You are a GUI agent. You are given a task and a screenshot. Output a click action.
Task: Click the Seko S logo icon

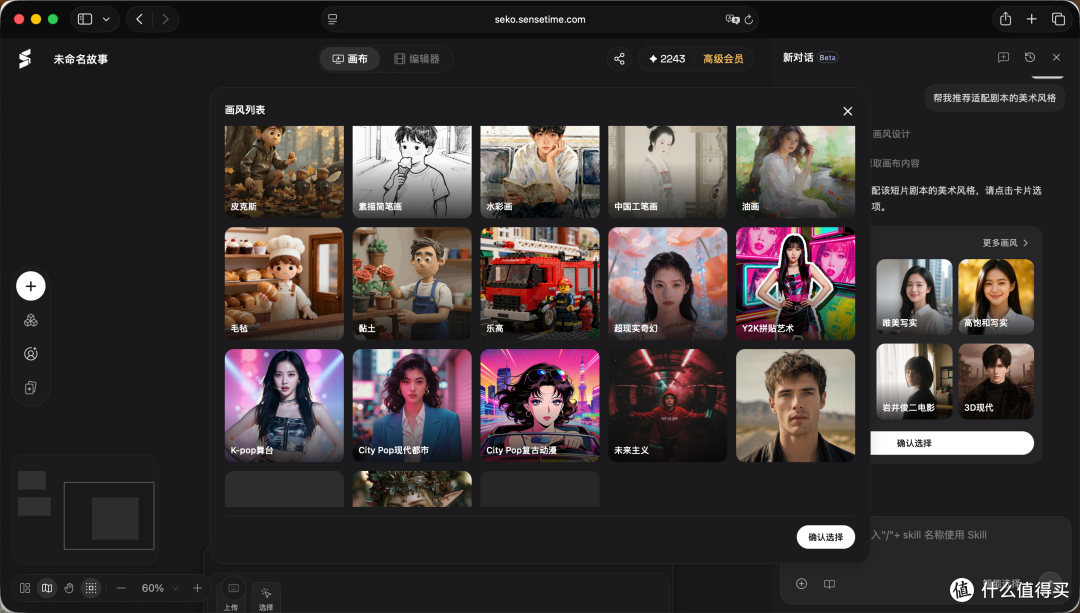coord(25,59)
